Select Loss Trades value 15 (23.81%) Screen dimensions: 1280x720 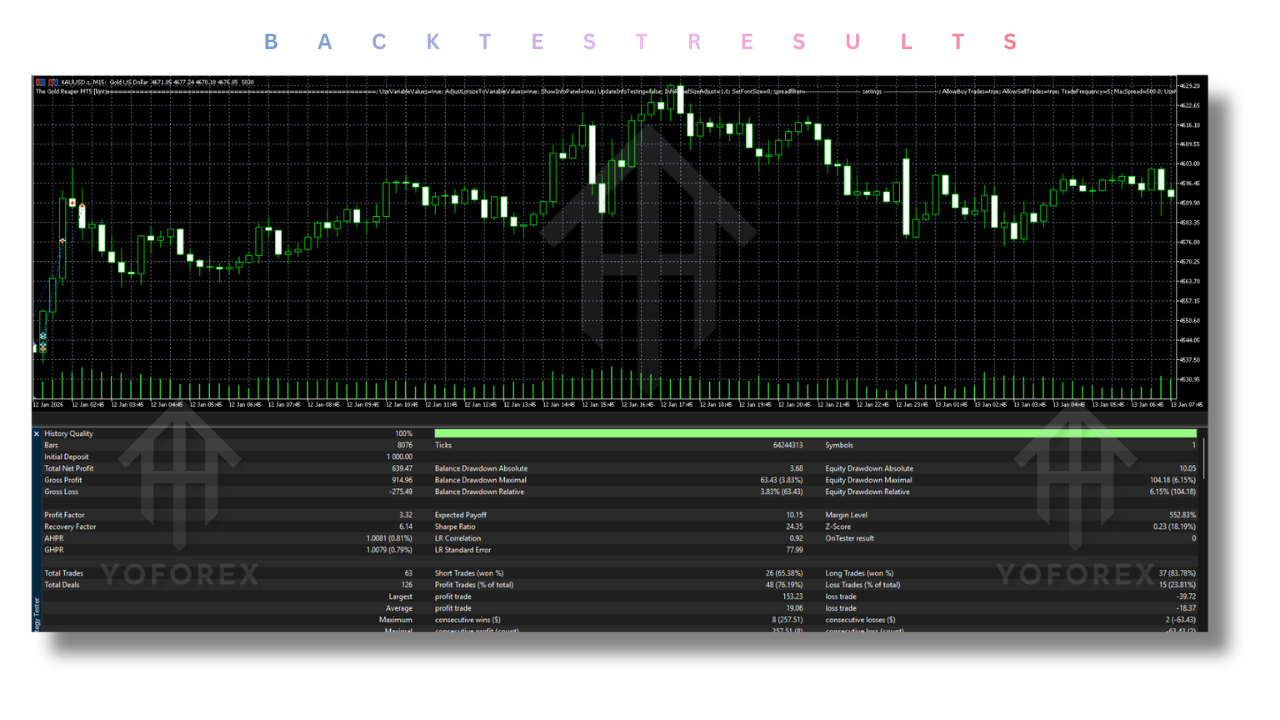(x=1176, y=585)
